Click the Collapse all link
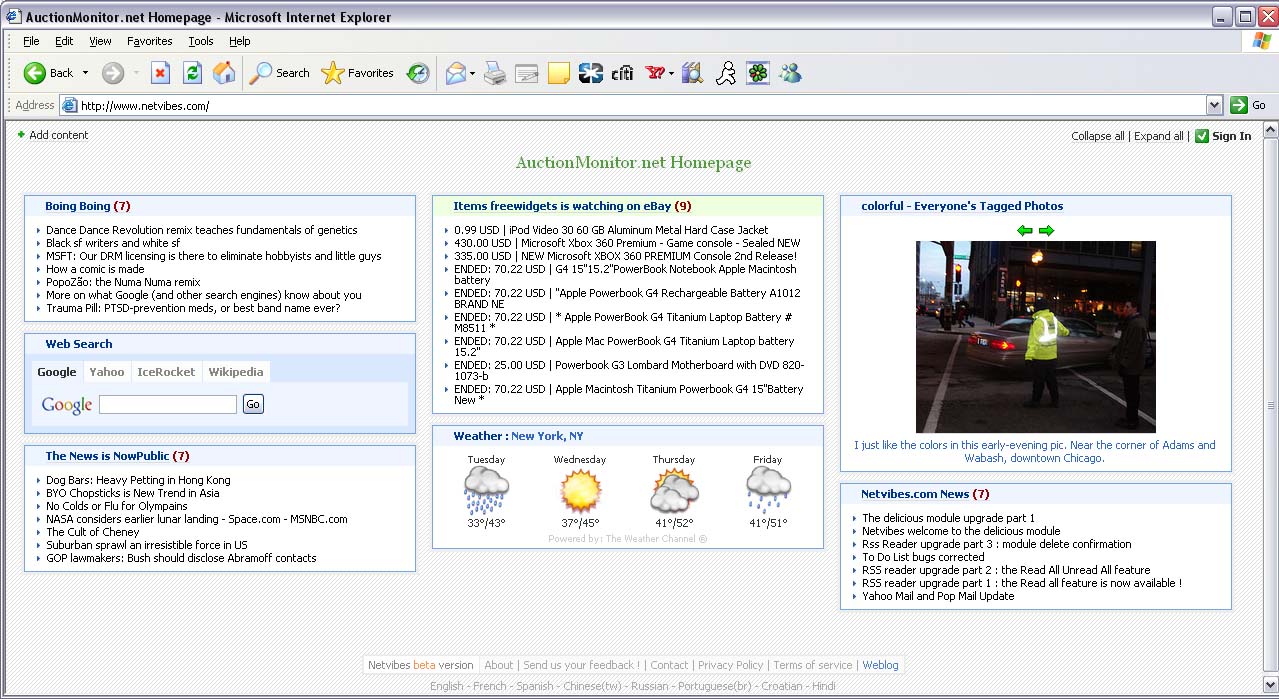 pyautogui.click(x=1097, y=136)
